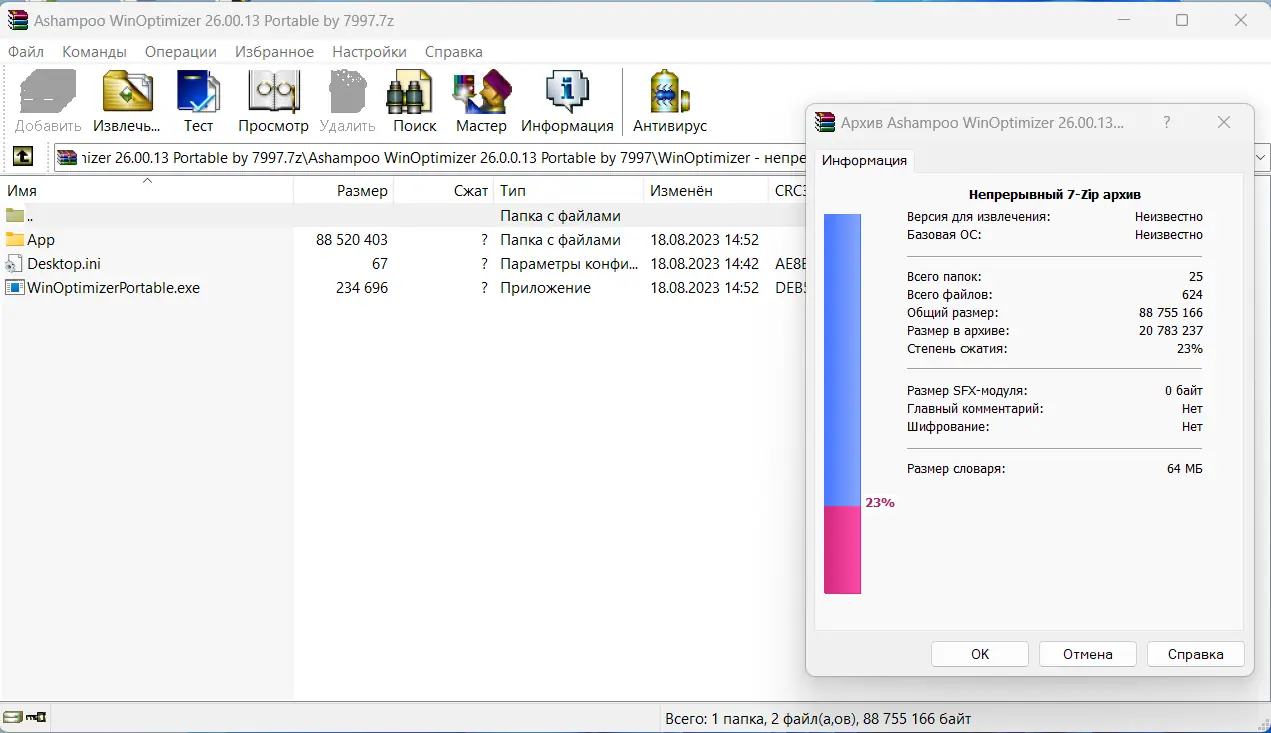Click the Извлечь toolbar icon
This screenshot has width=1271, height=733.
pyautogui.click(x=127, y=93)
